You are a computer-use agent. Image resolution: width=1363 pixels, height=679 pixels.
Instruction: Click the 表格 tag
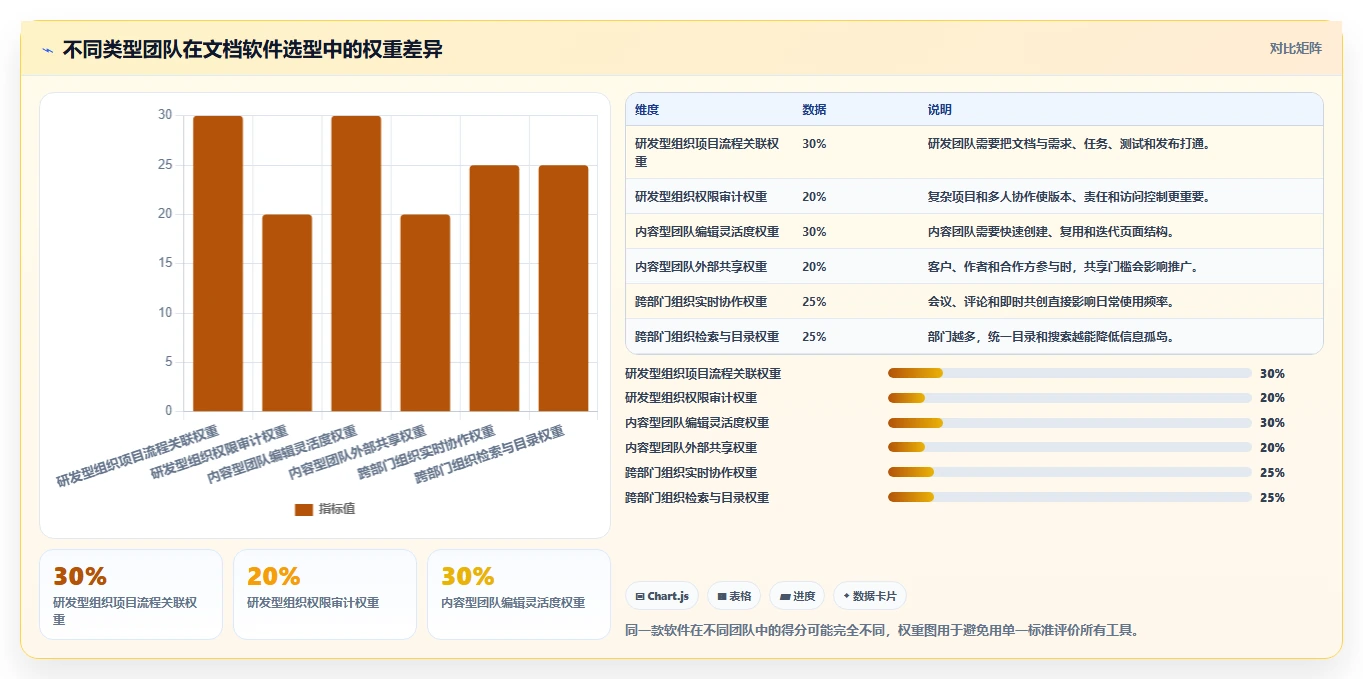[735, 596]
